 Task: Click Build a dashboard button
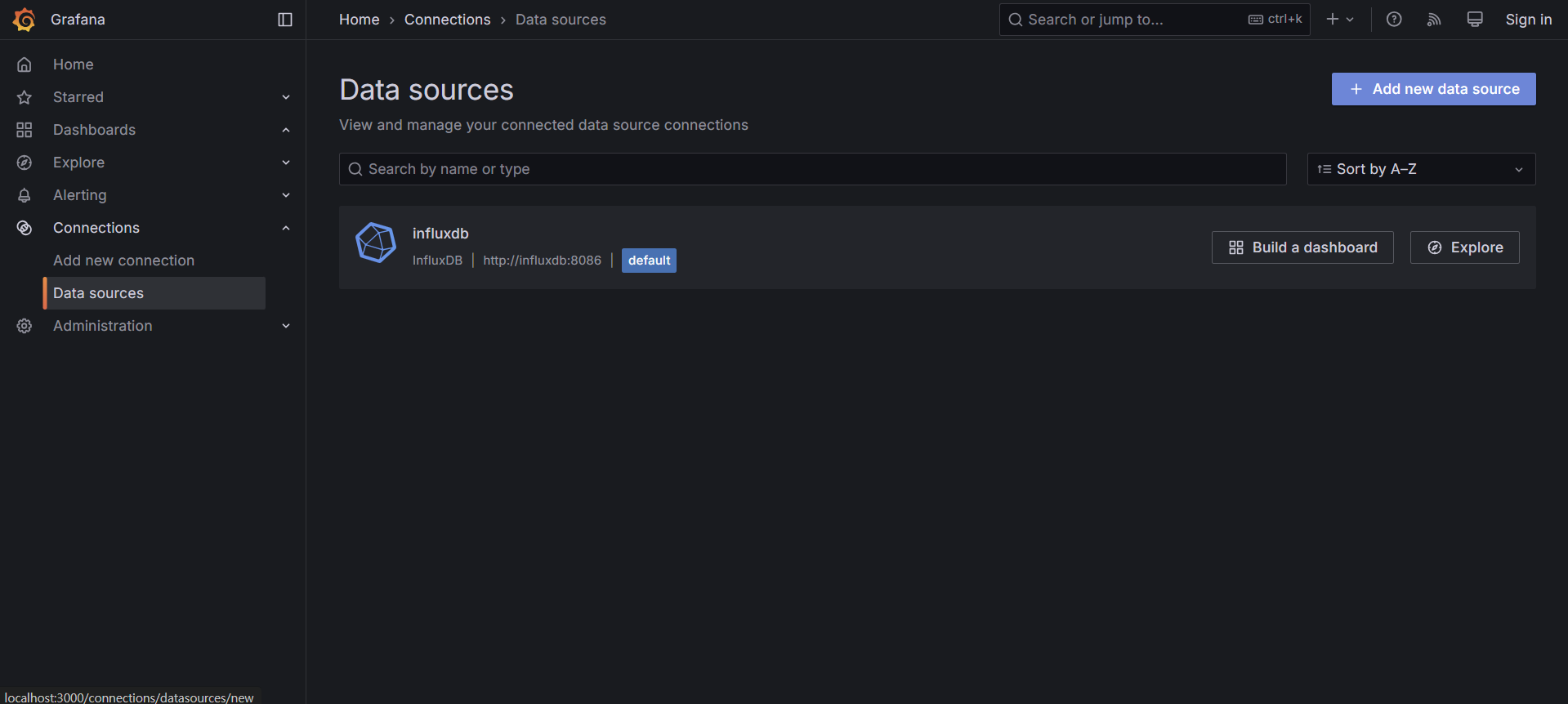[1302, 247]
